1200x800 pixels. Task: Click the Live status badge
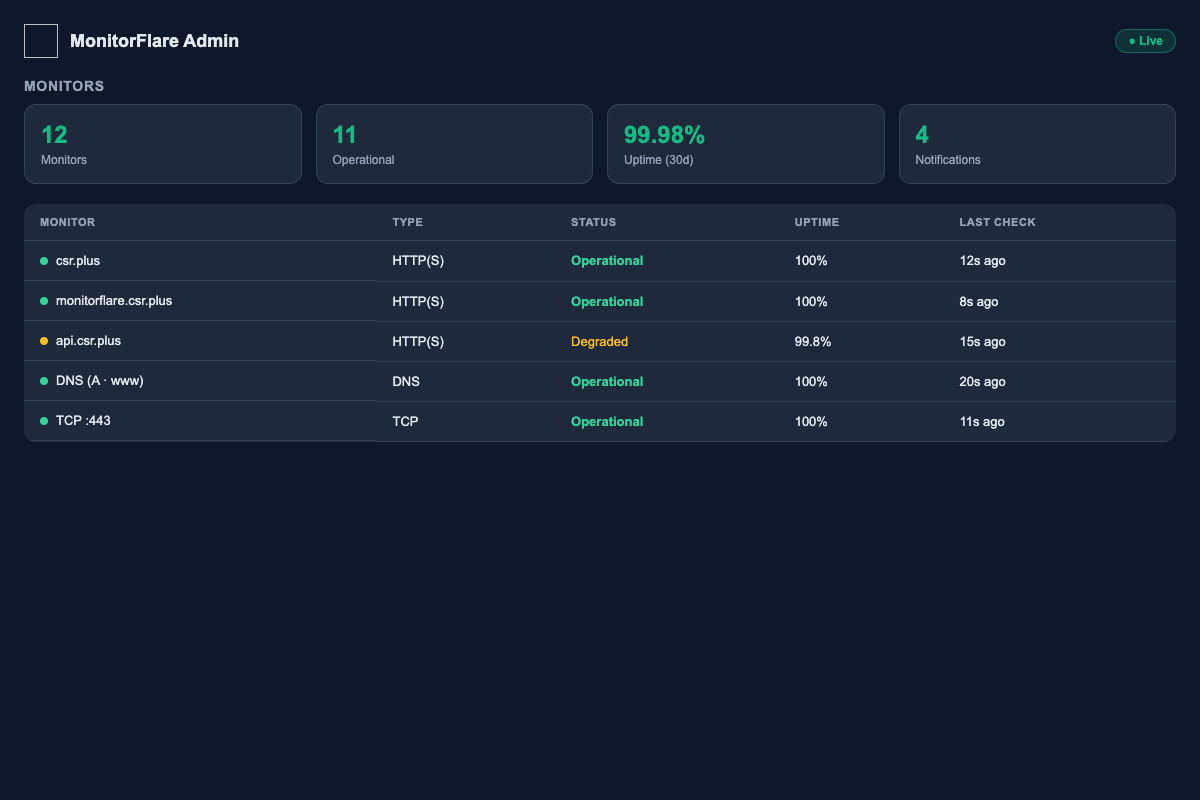pos(1145,41)
